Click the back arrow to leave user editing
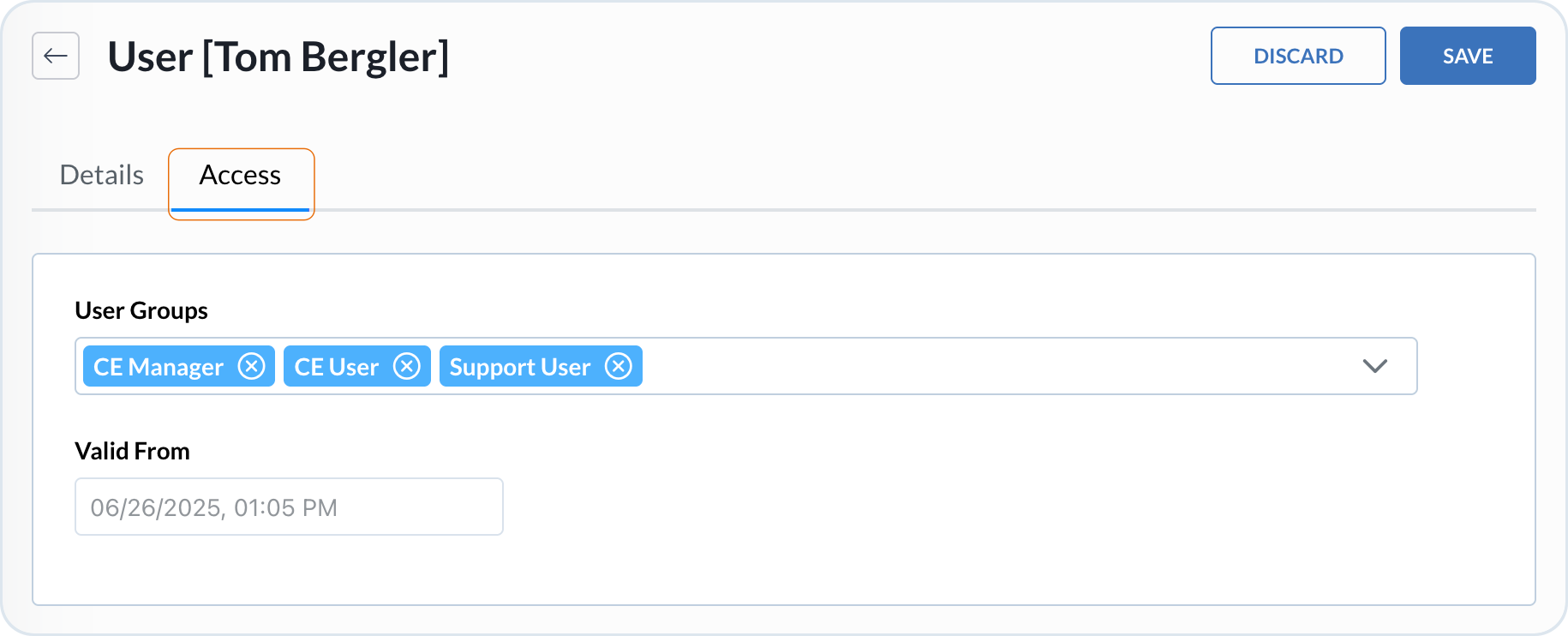The width and height of the screenshot is (1568, 636). (55, 56)
